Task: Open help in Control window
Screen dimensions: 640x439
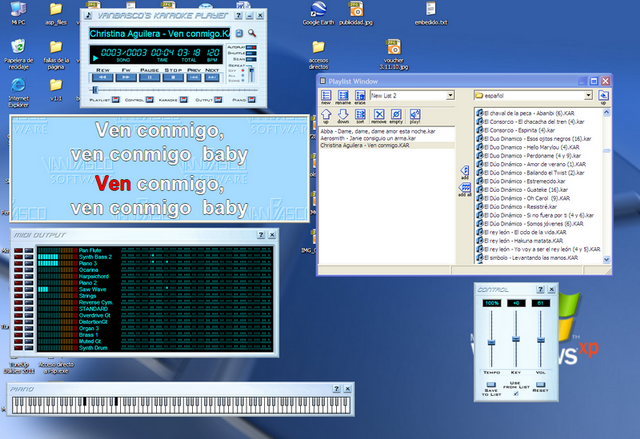Action: 540,289
